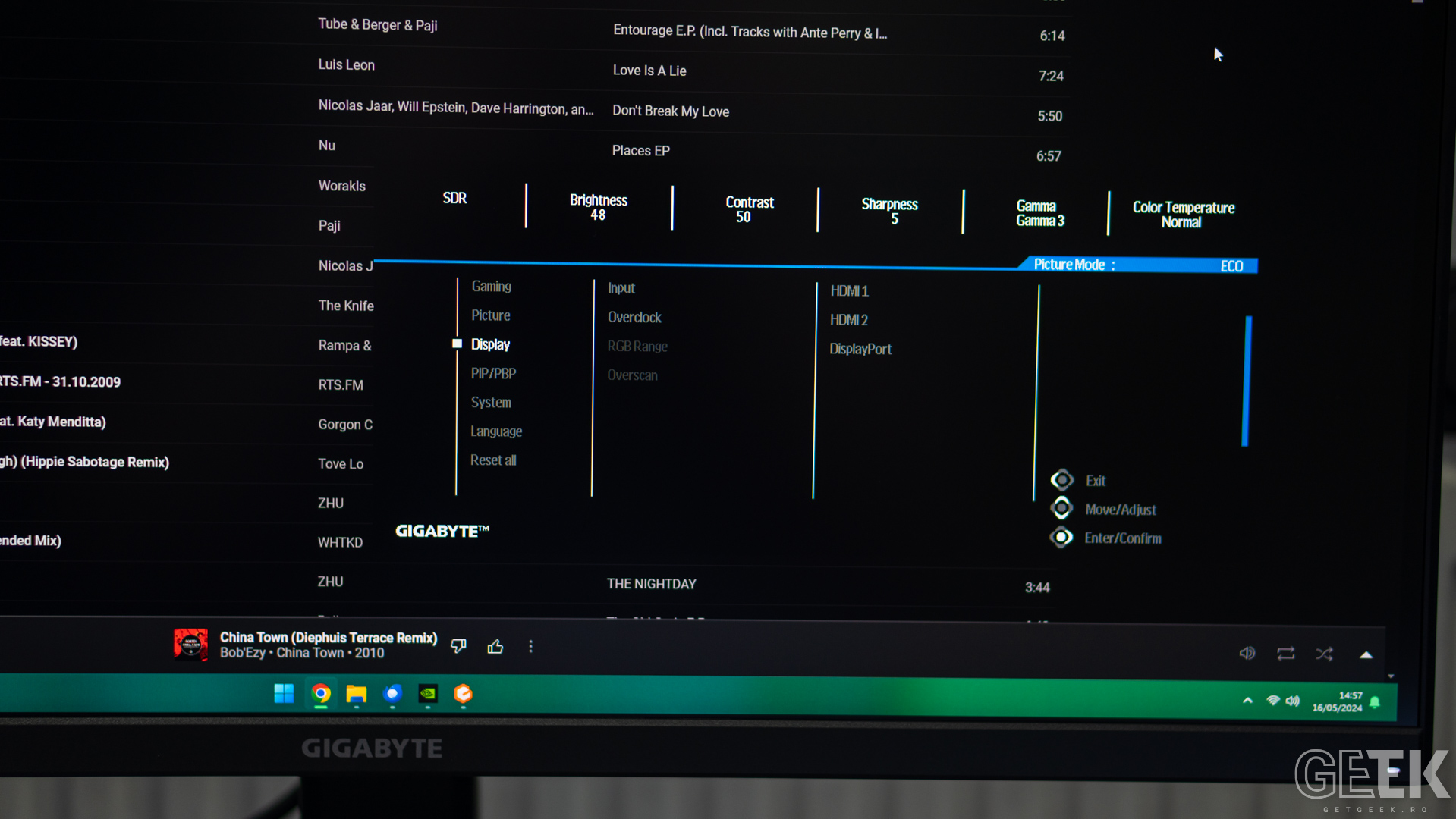Click the Tube & Berger & Paji artist
The image size is (1456, 819).
[x=378, y=25]
